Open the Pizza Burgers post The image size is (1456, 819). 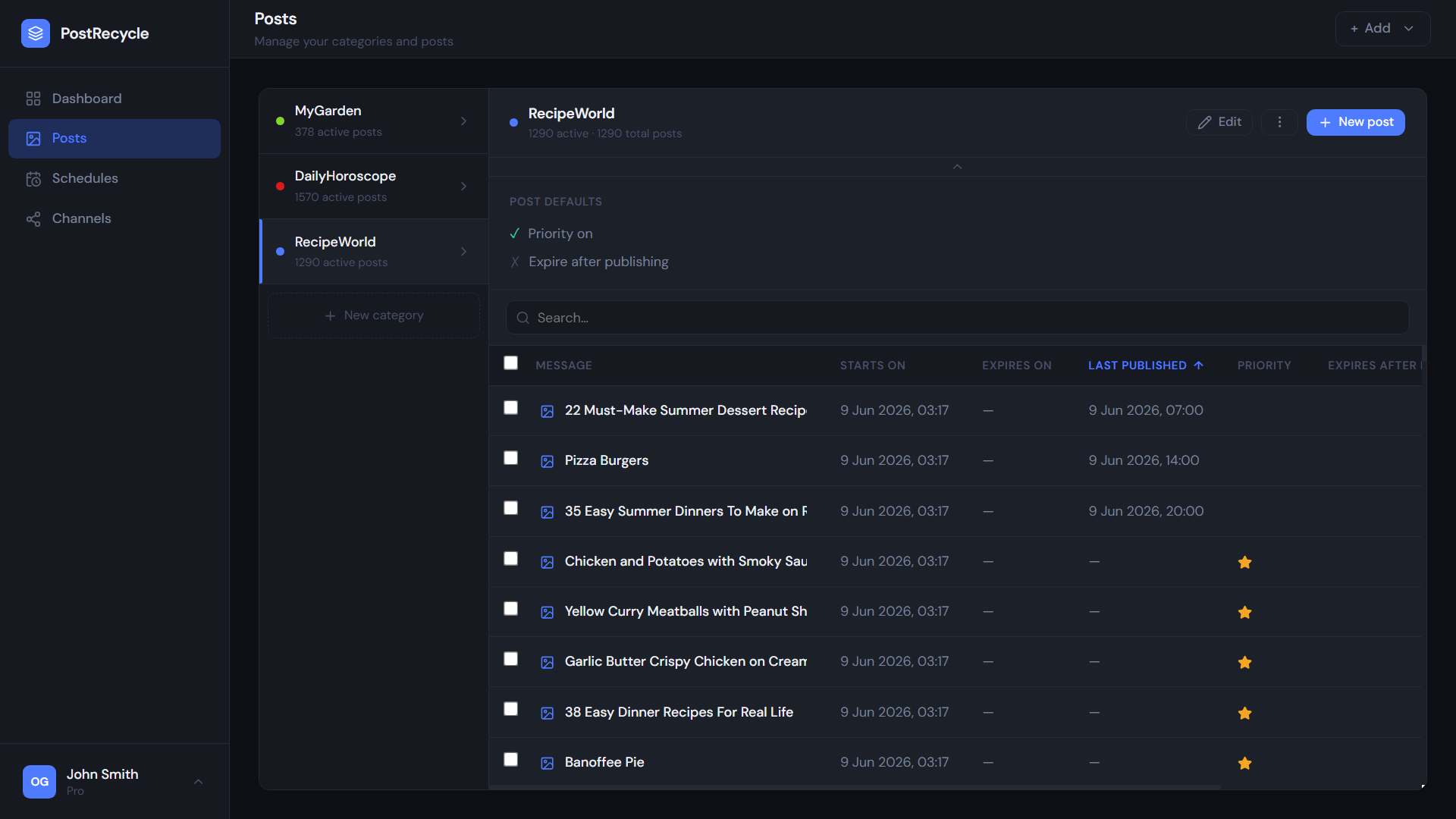coord(606,460)
